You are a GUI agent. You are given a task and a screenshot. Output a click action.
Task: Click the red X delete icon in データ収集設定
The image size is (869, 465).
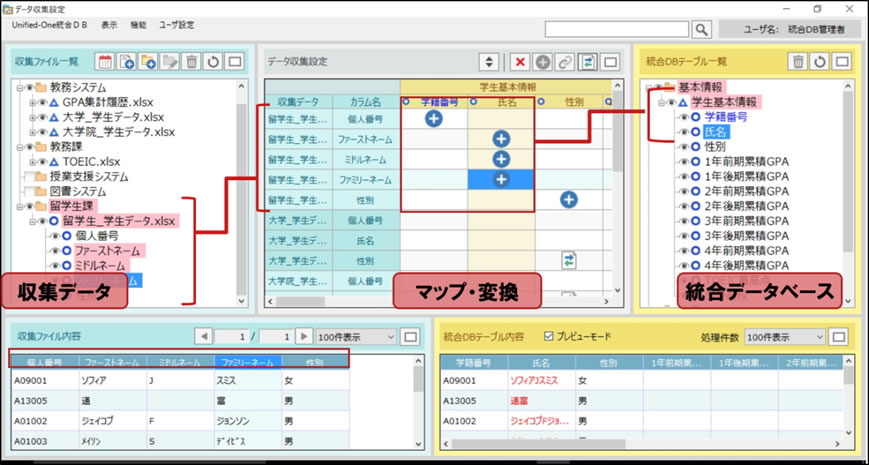click(x=520, y=62)
